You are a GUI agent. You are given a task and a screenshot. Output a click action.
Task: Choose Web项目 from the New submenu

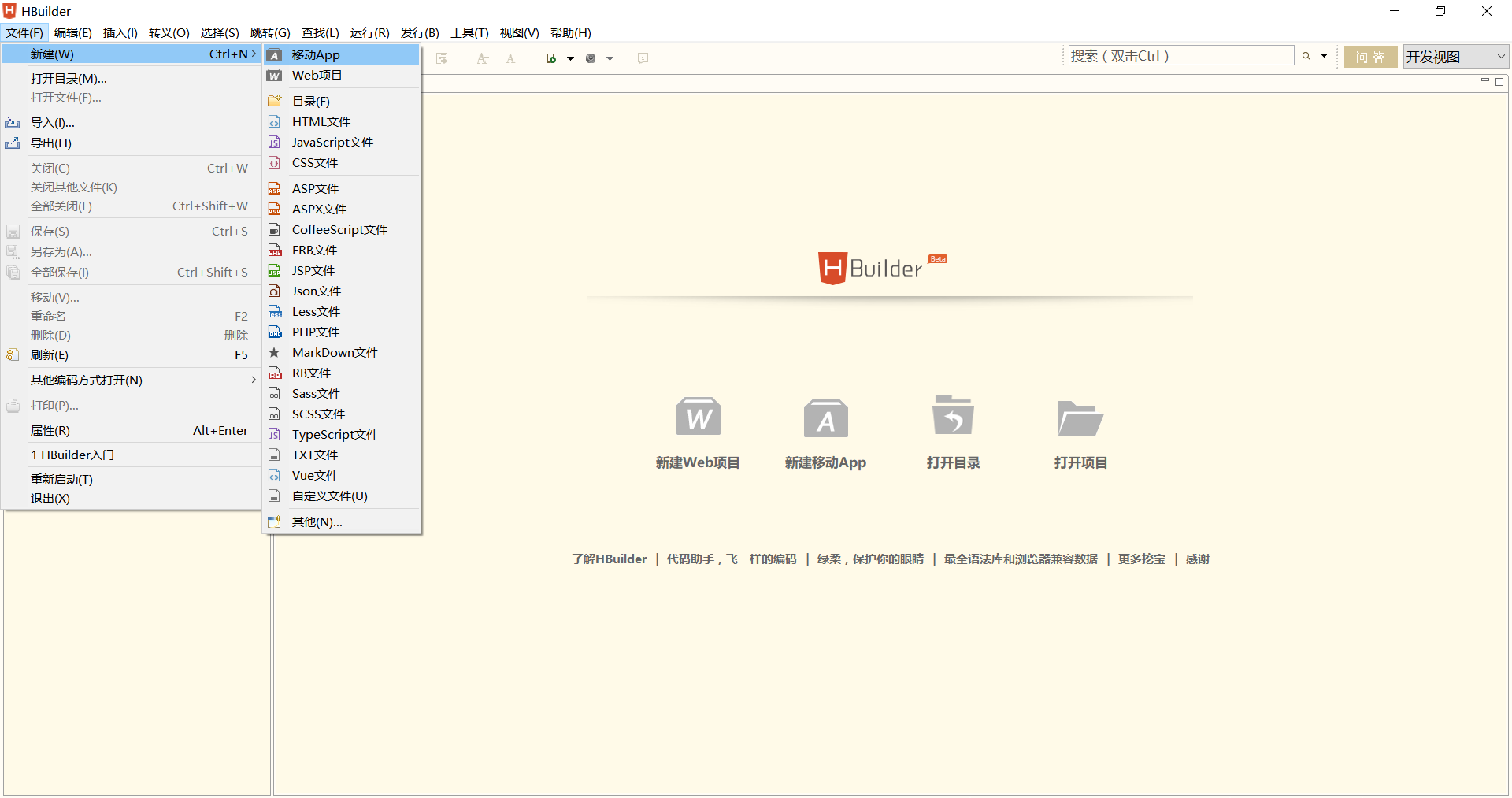[x=342, y=75]
